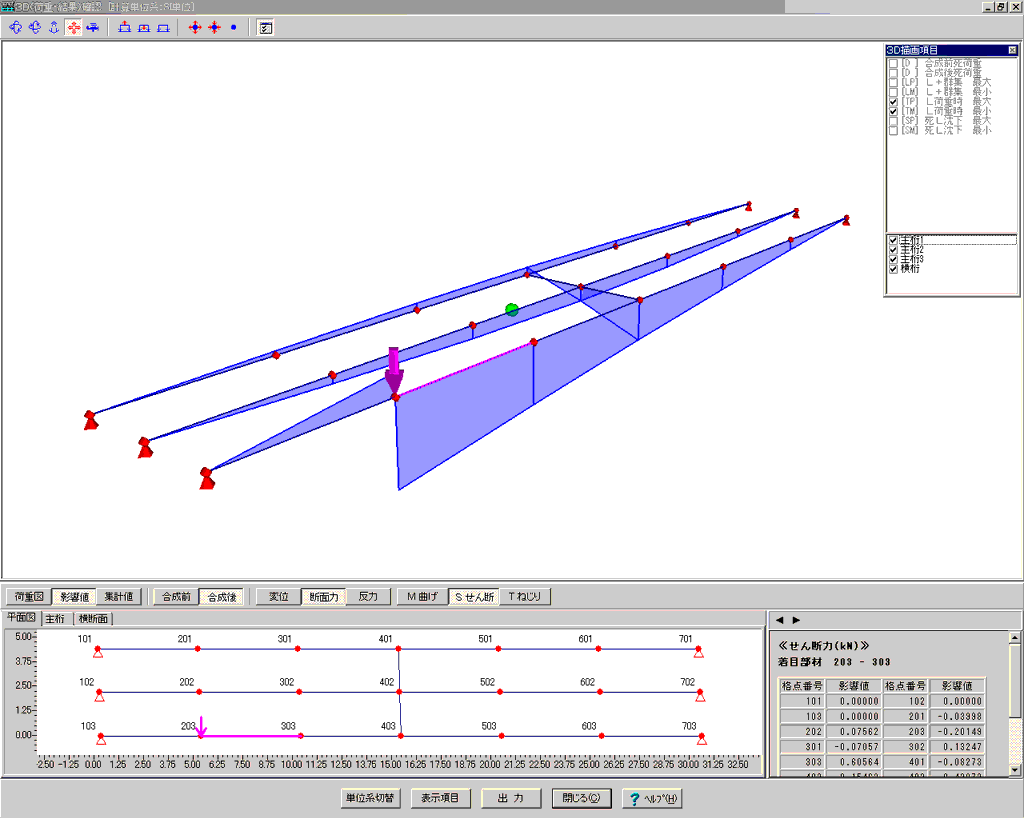This screenshot has width=1024, height=819.
Task: Select the 断面力 section force button
Action: (323, 596)
